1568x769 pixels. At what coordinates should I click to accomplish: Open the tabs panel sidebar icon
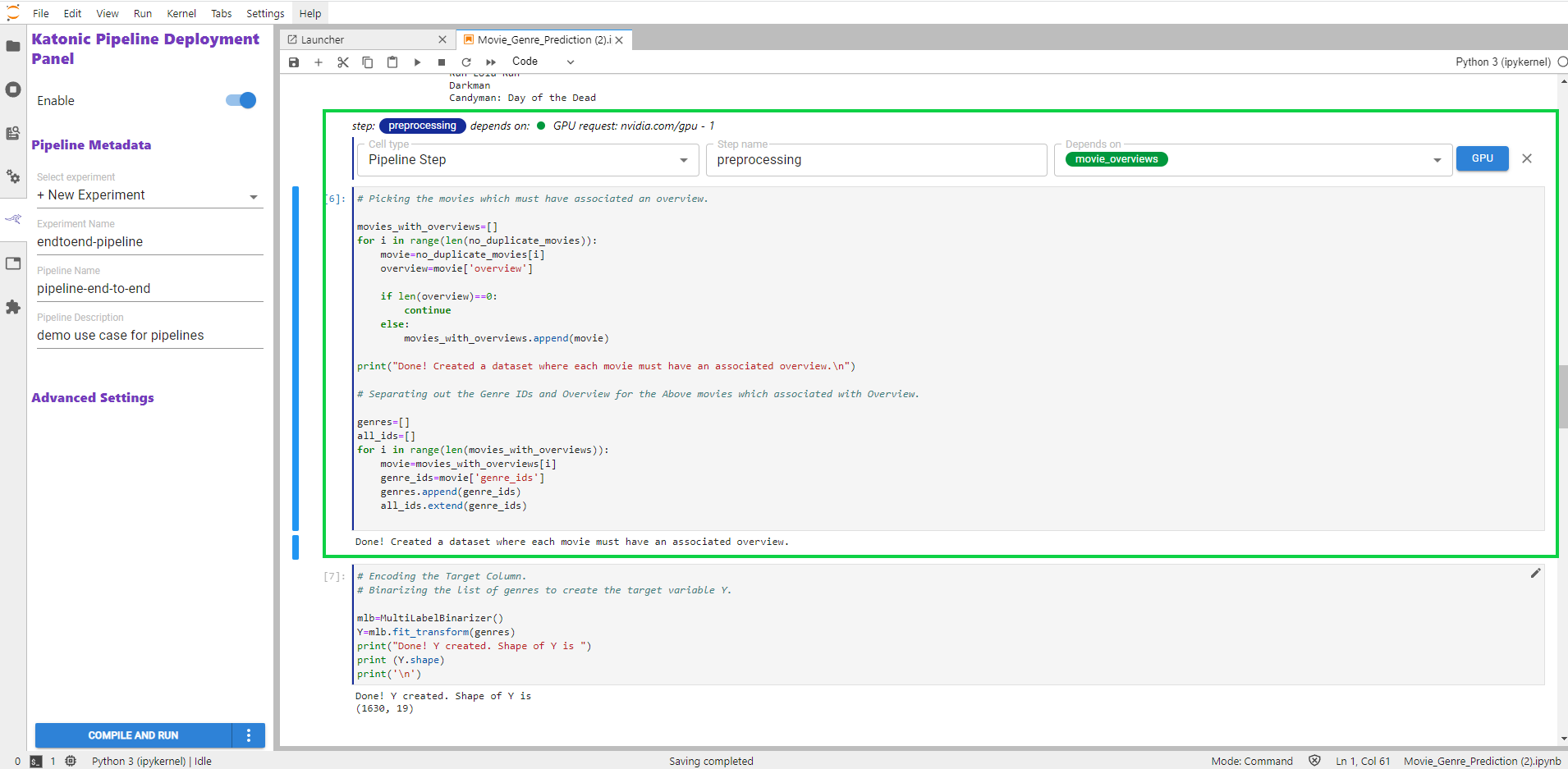[13, 263]
